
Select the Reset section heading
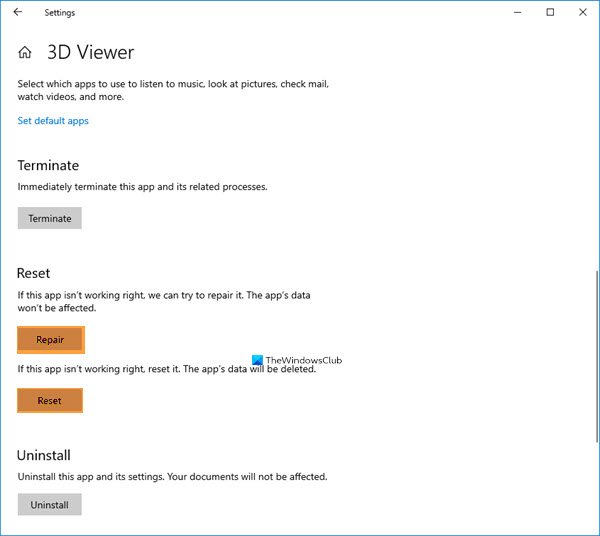tap(34, 273)
